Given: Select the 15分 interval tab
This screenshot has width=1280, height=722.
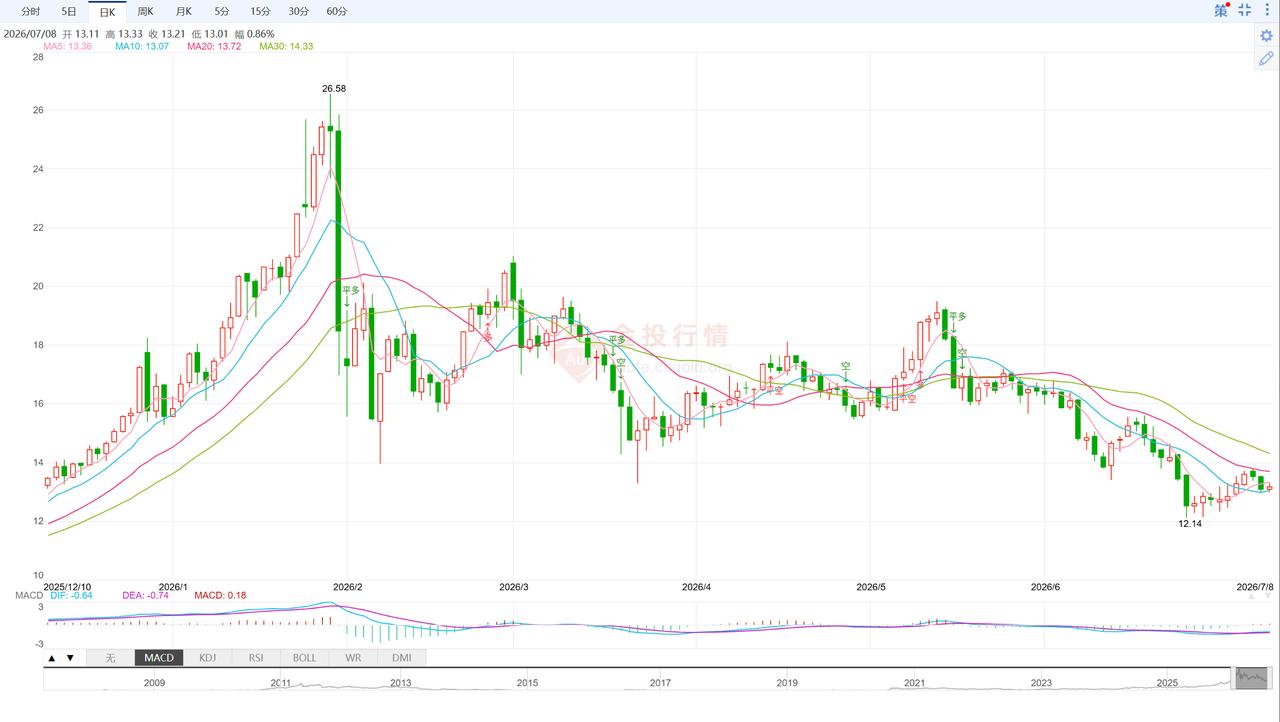Looking at the screenshot, I should click(x=260, y=11).
